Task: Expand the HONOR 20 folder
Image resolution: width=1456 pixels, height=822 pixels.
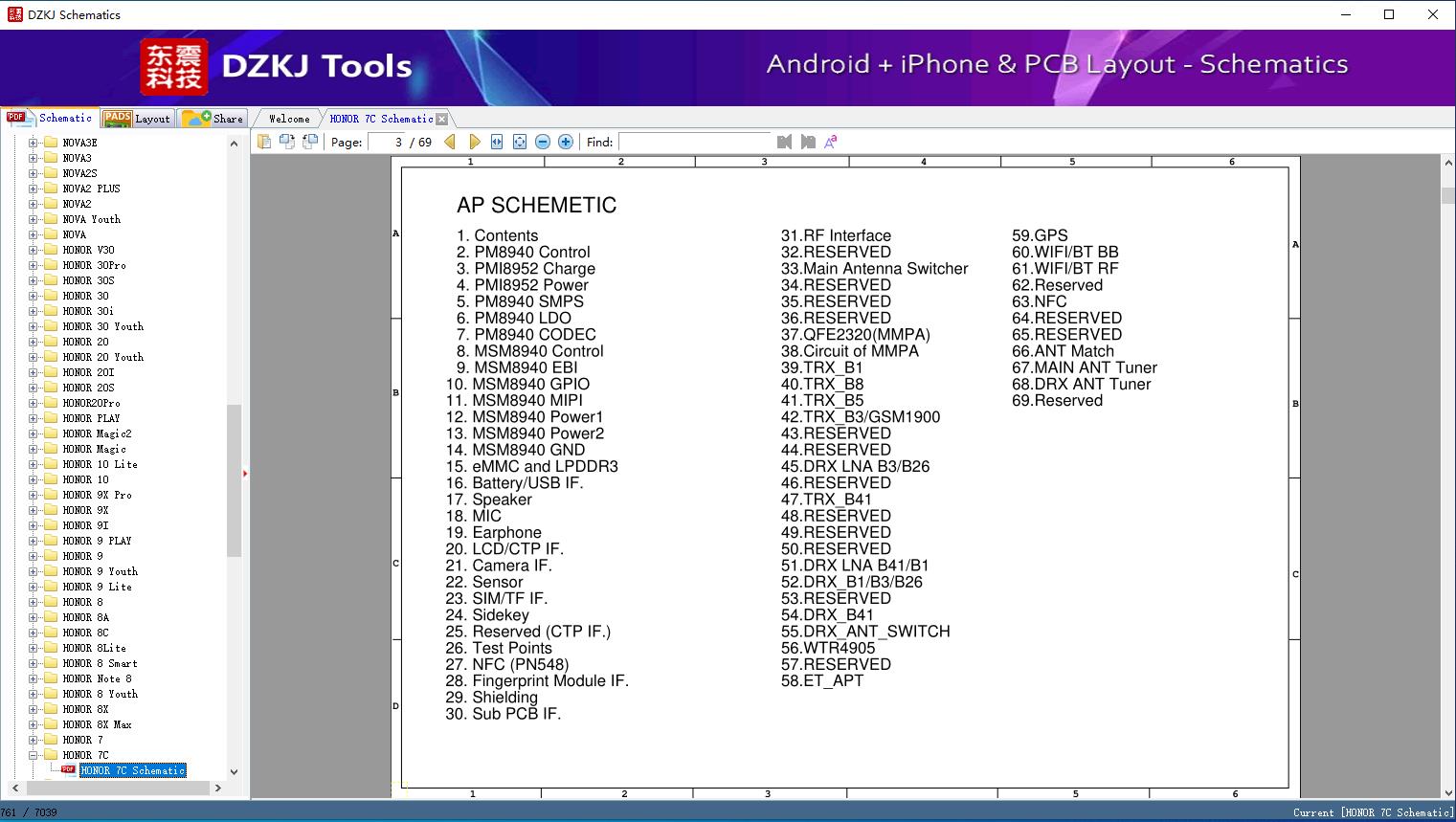Action: (x=34, y=342)
